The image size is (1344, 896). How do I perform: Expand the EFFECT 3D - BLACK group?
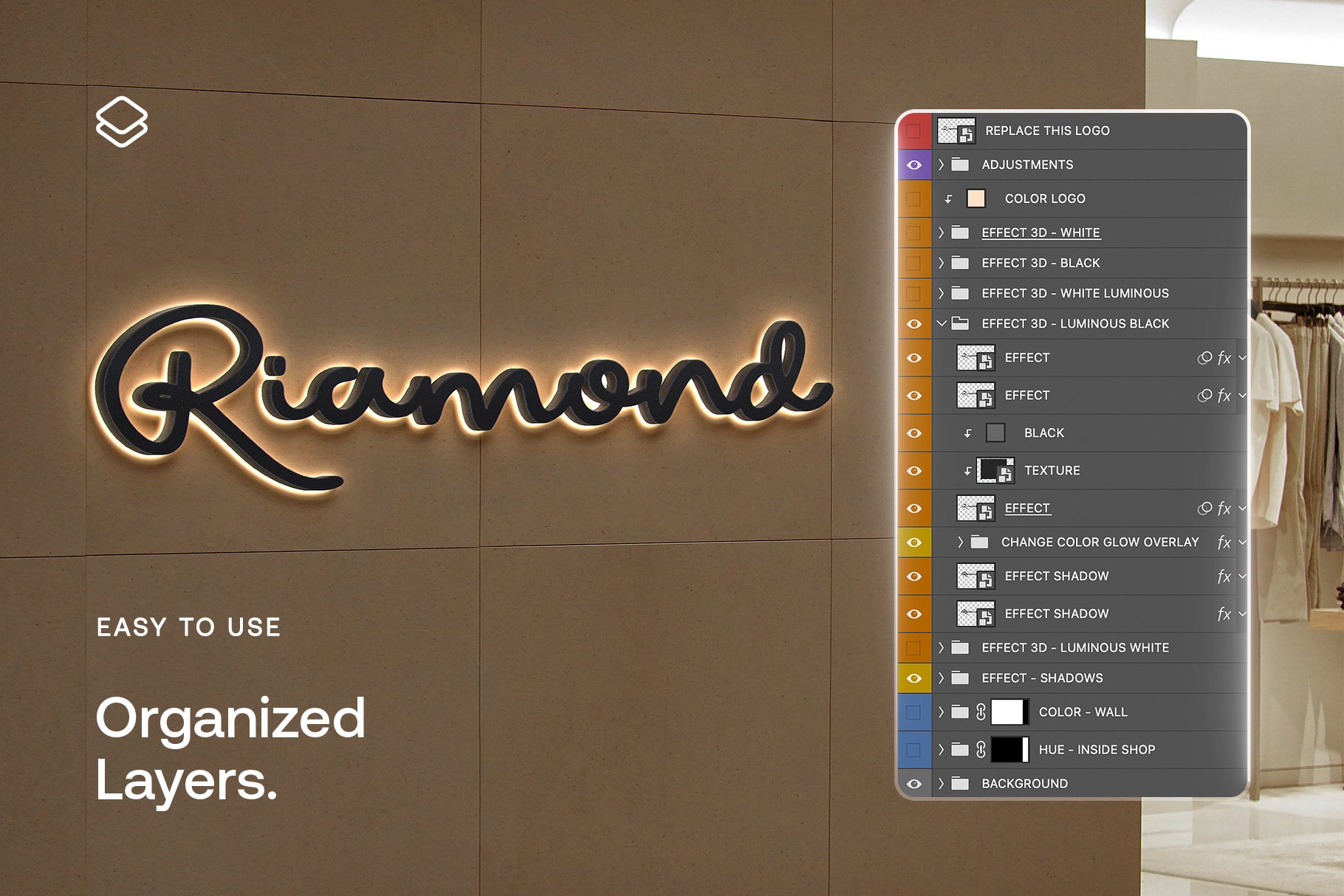point(942,263)
